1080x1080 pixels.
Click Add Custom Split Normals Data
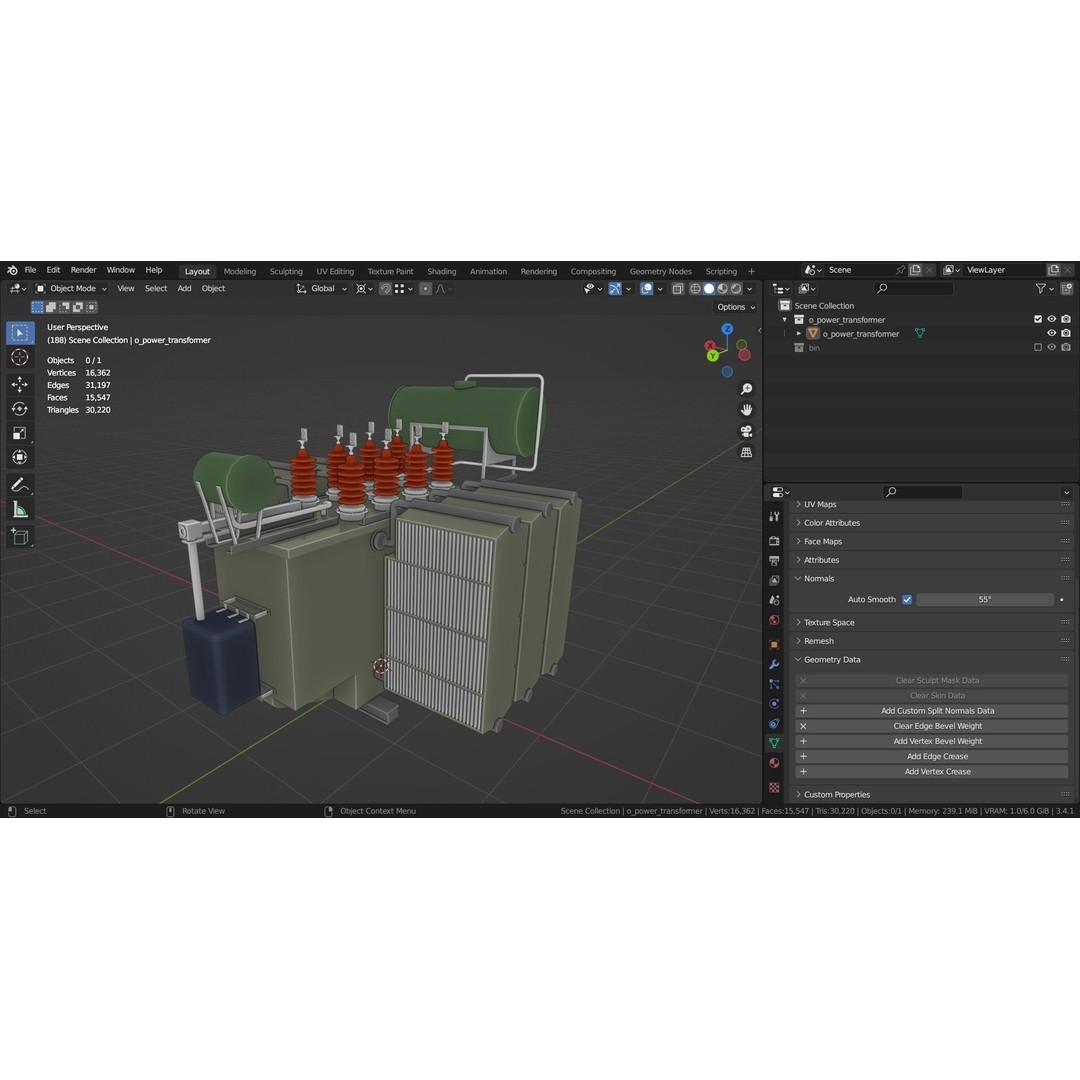tap(931, 712)
